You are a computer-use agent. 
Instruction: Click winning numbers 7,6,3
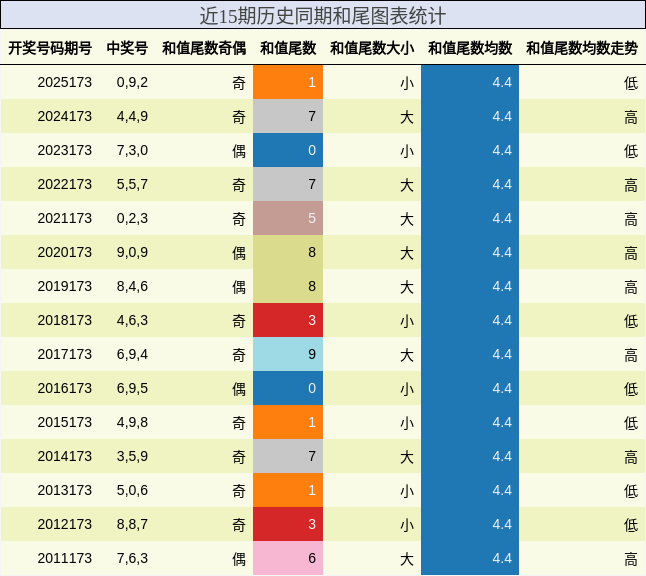click(x=132, y=558)
